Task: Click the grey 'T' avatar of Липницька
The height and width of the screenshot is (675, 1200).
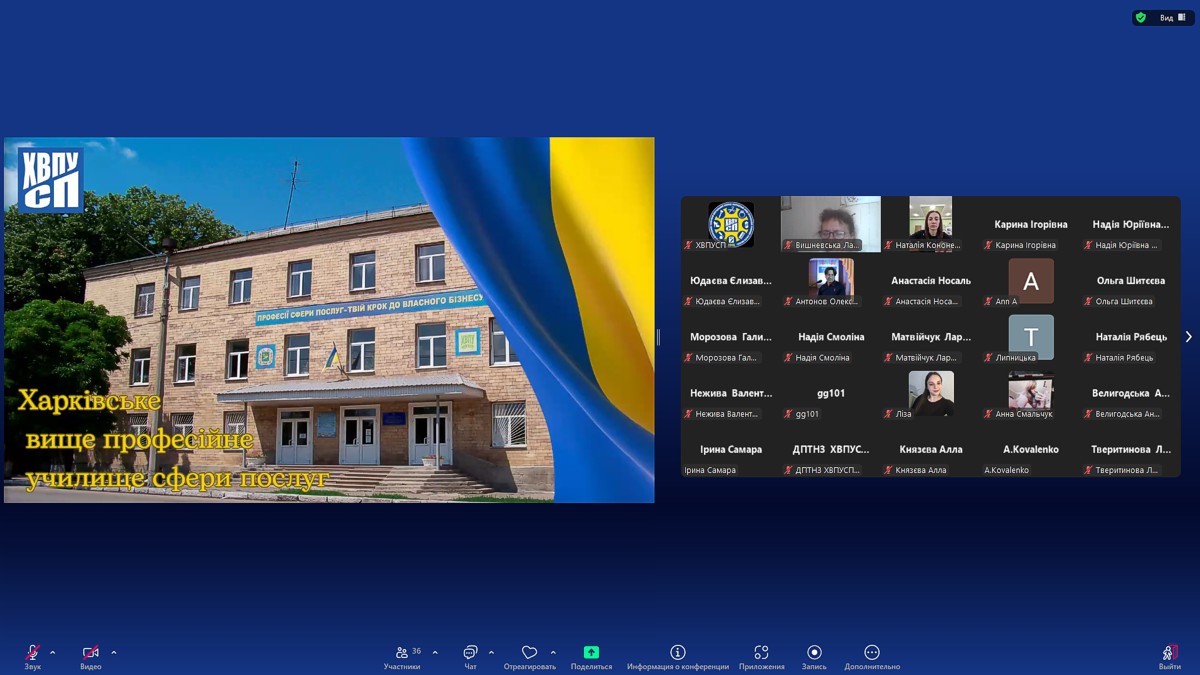Action: click(x=1031, y=337)
